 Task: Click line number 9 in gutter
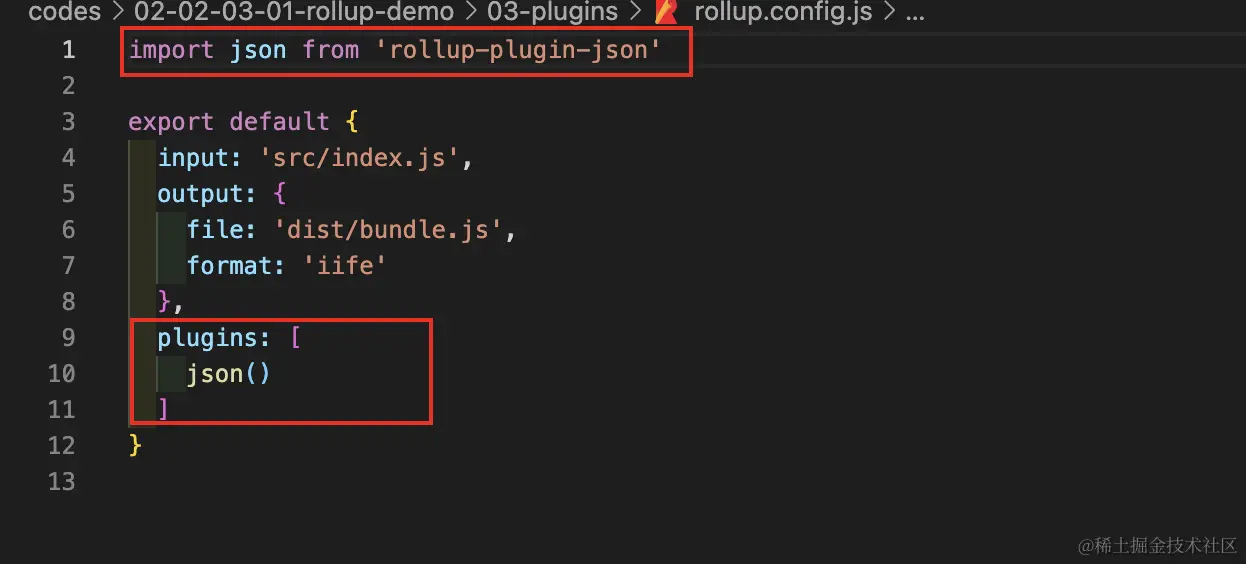tap(68, 338)
